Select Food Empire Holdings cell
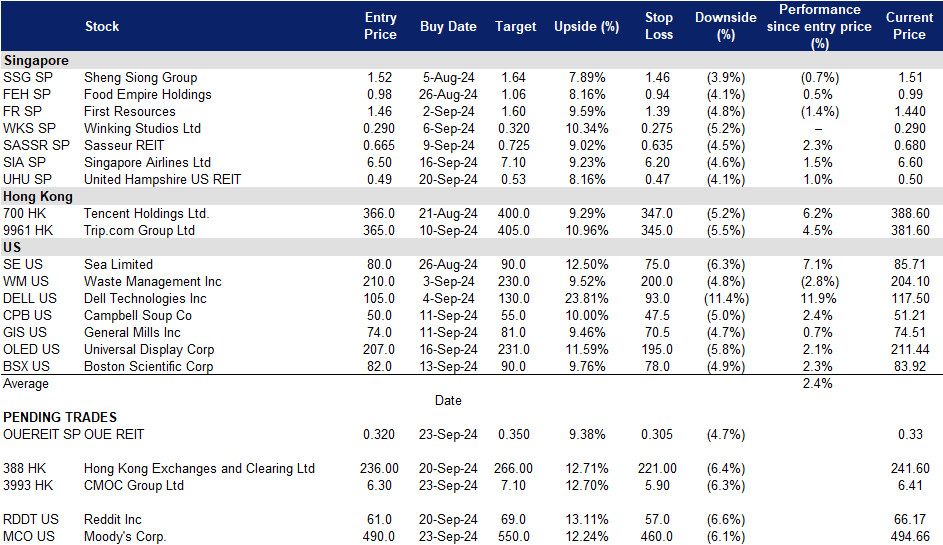Viewport: 943px width, 545px height. (148, 94)
